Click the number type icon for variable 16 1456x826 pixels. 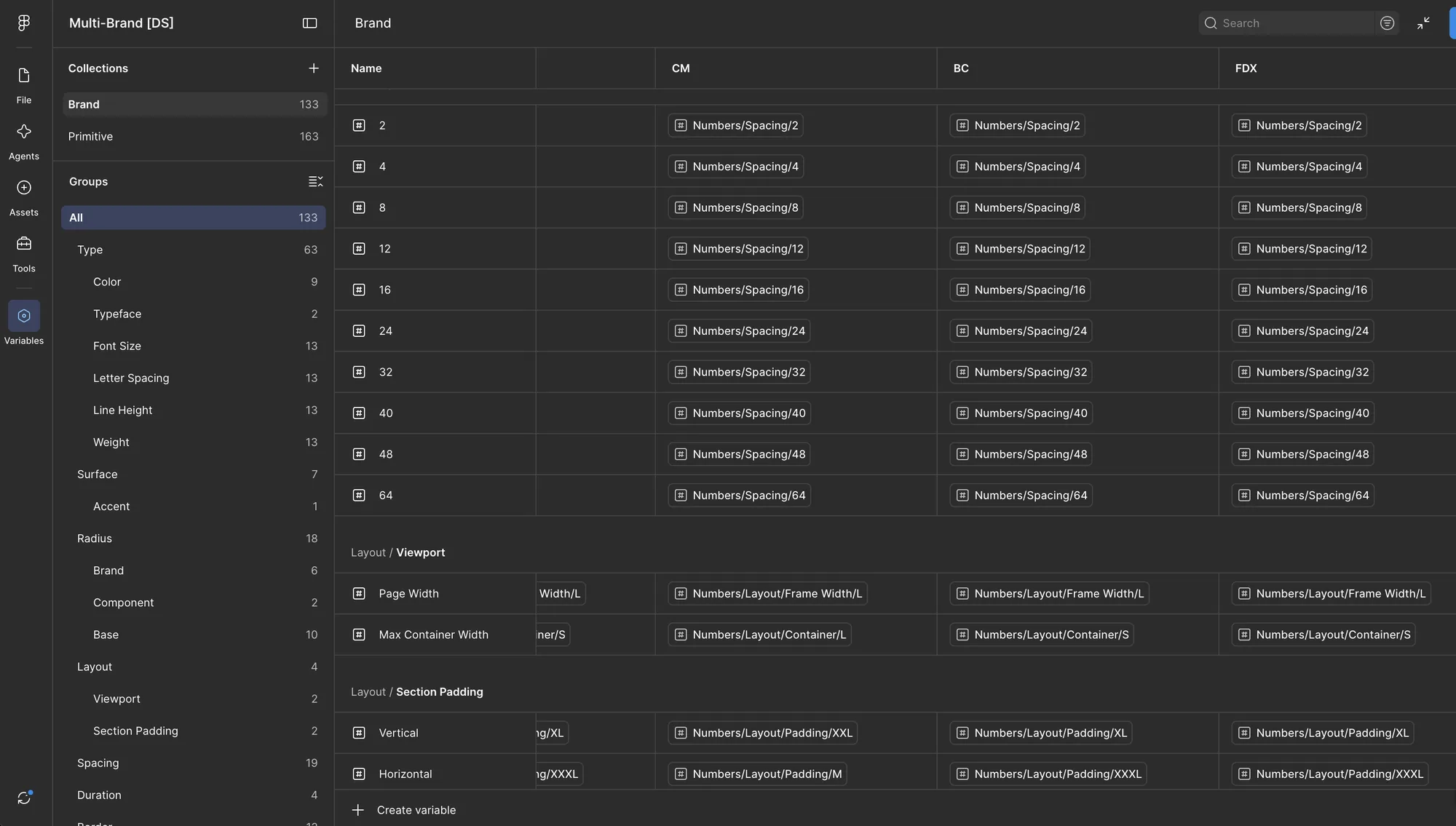(x=359, y=290)
